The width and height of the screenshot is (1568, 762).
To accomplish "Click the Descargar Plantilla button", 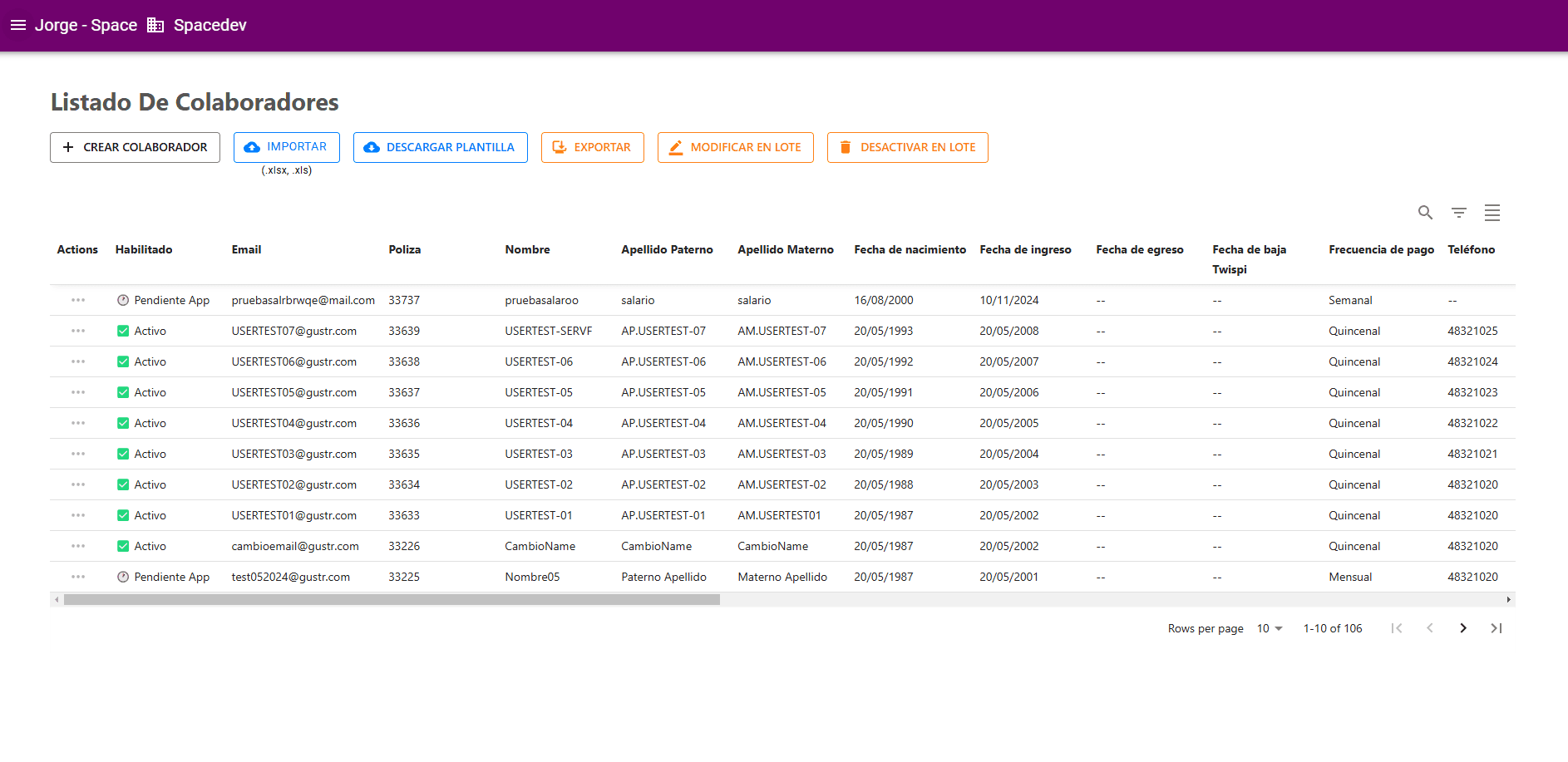I will coord(441,147).
